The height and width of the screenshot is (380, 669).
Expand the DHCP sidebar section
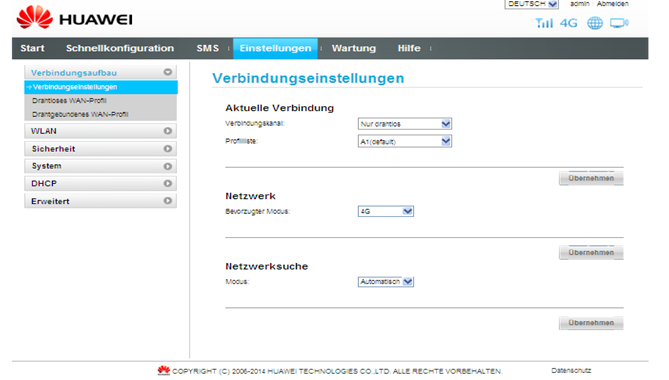click(x=100, y=183)
